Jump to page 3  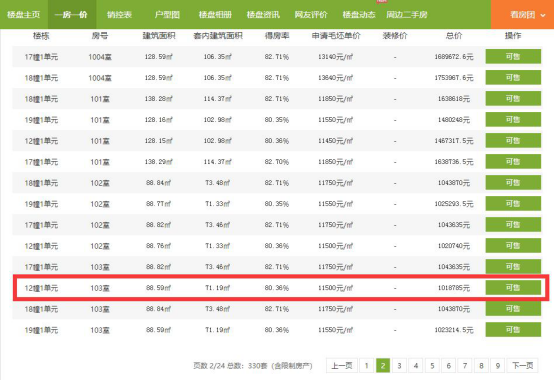399,365
